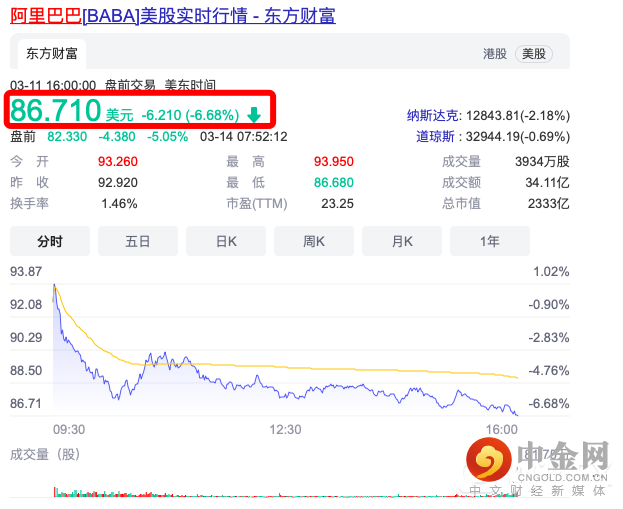
Task: Click the 12:30 time axis label
Action: [285, 430]
